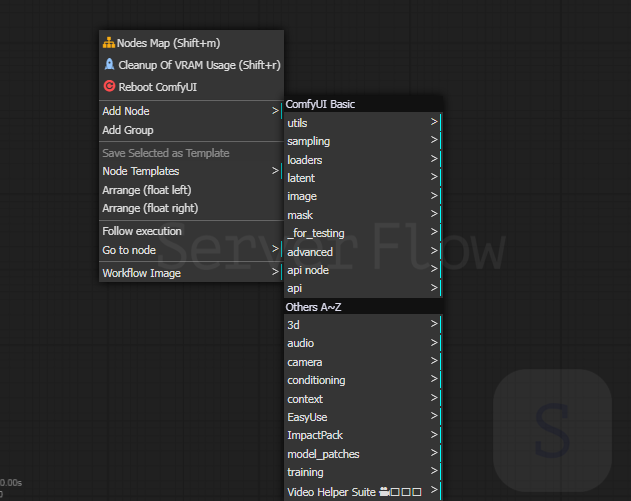Screen dimensions: 631x501
Task: Open Nodes Map (Shift+m)
Action: 191,43
